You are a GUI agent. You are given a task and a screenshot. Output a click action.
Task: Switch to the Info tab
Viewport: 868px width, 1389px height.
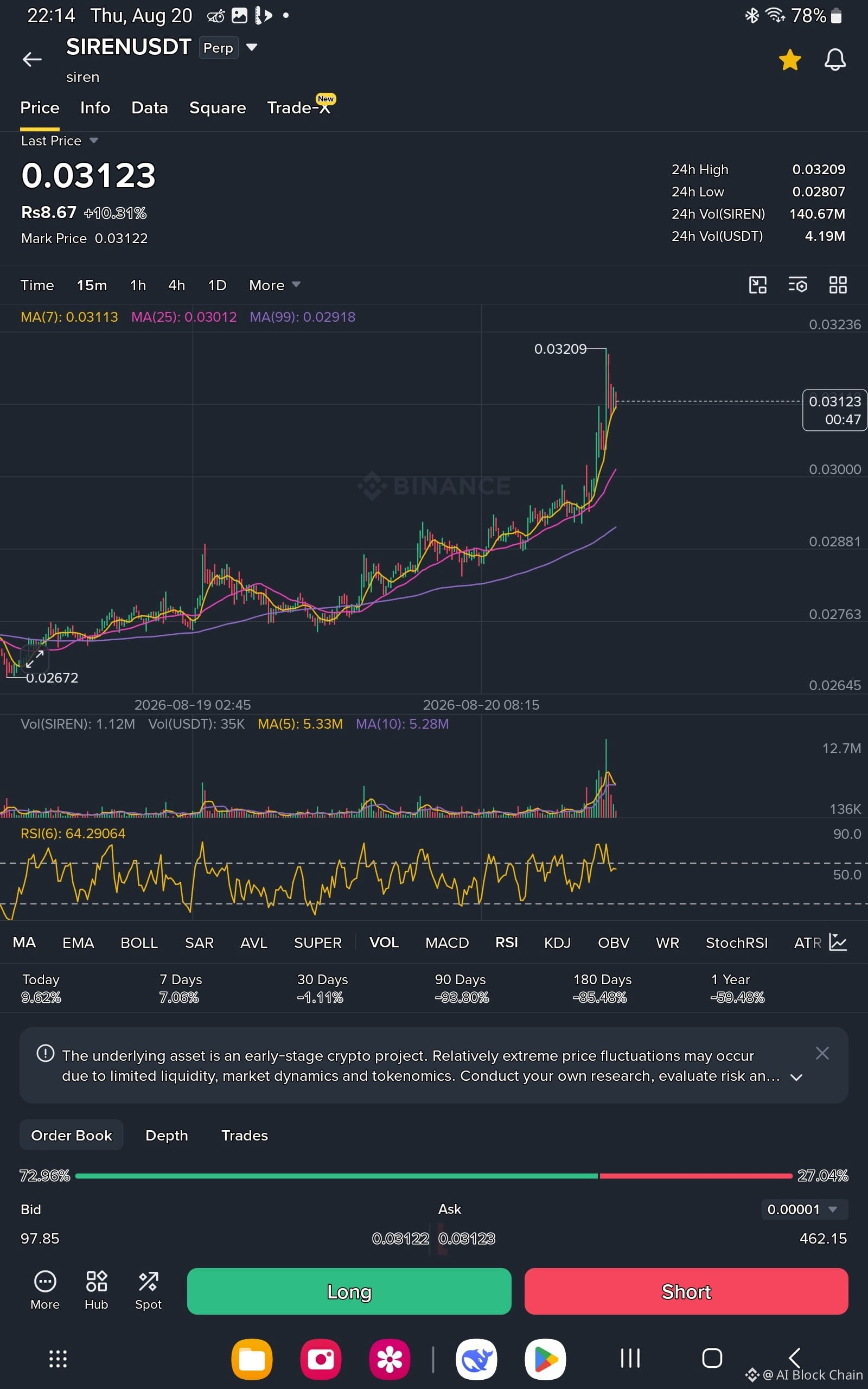[x=95, y=108]
